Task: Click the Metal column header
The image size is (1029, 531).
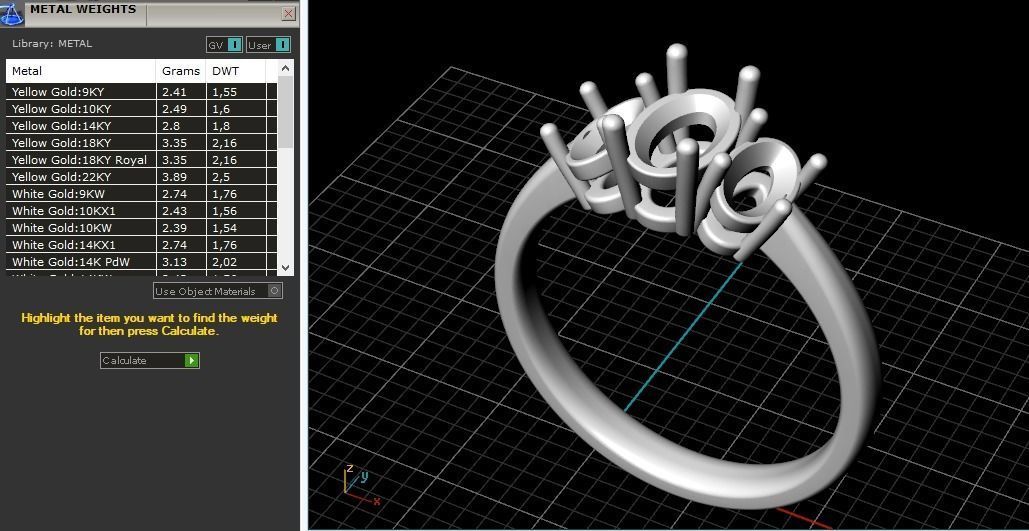Action: click(x=81, y=71)
